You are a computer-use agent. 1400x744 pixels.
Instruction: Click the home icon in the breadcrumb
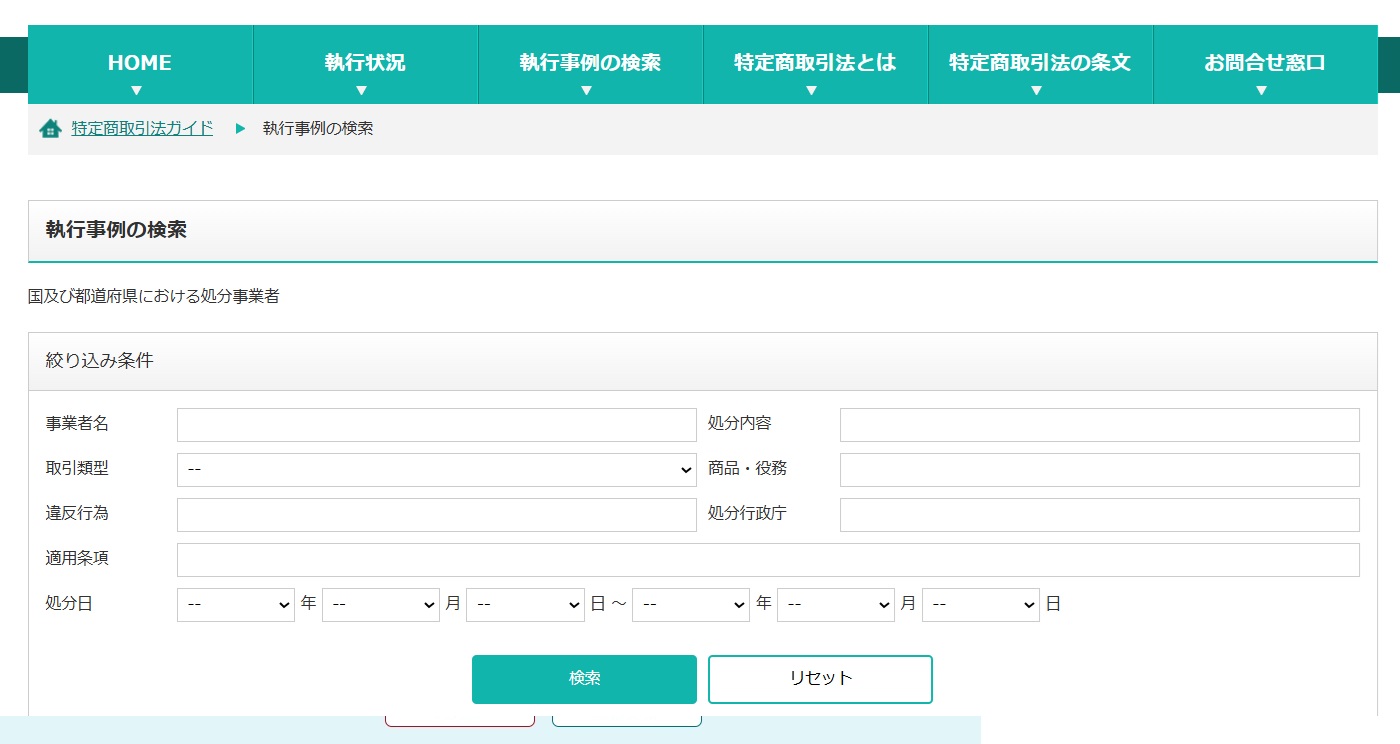point(50,128)
